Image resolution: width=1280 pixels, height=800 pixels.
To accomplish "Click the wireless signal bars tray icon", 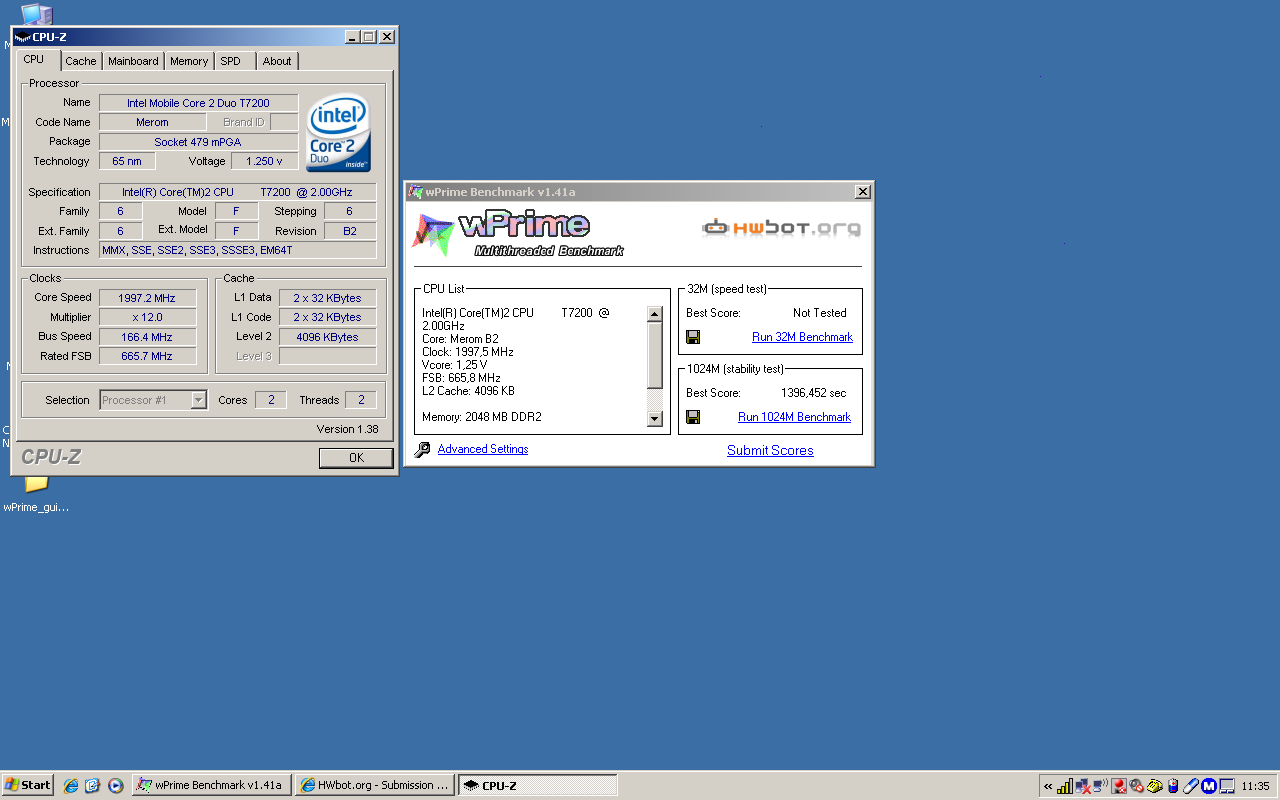I will [1065, 786].
